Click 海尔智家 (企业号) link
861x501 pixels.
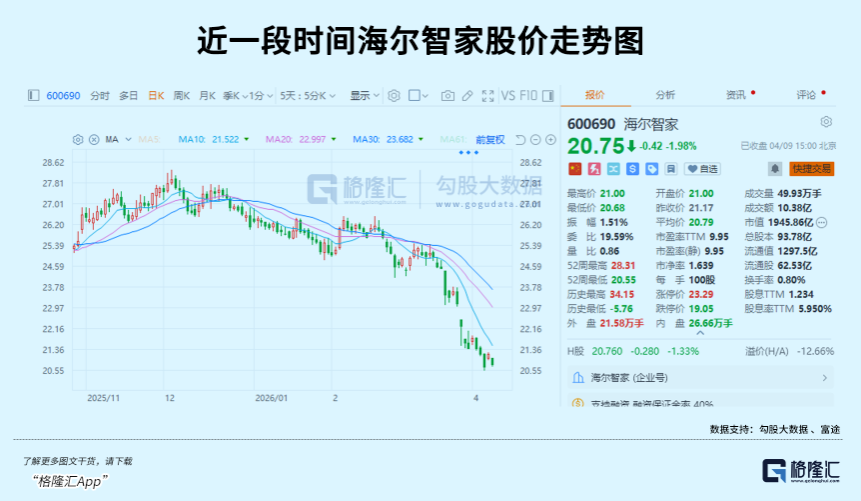(629, 378)
